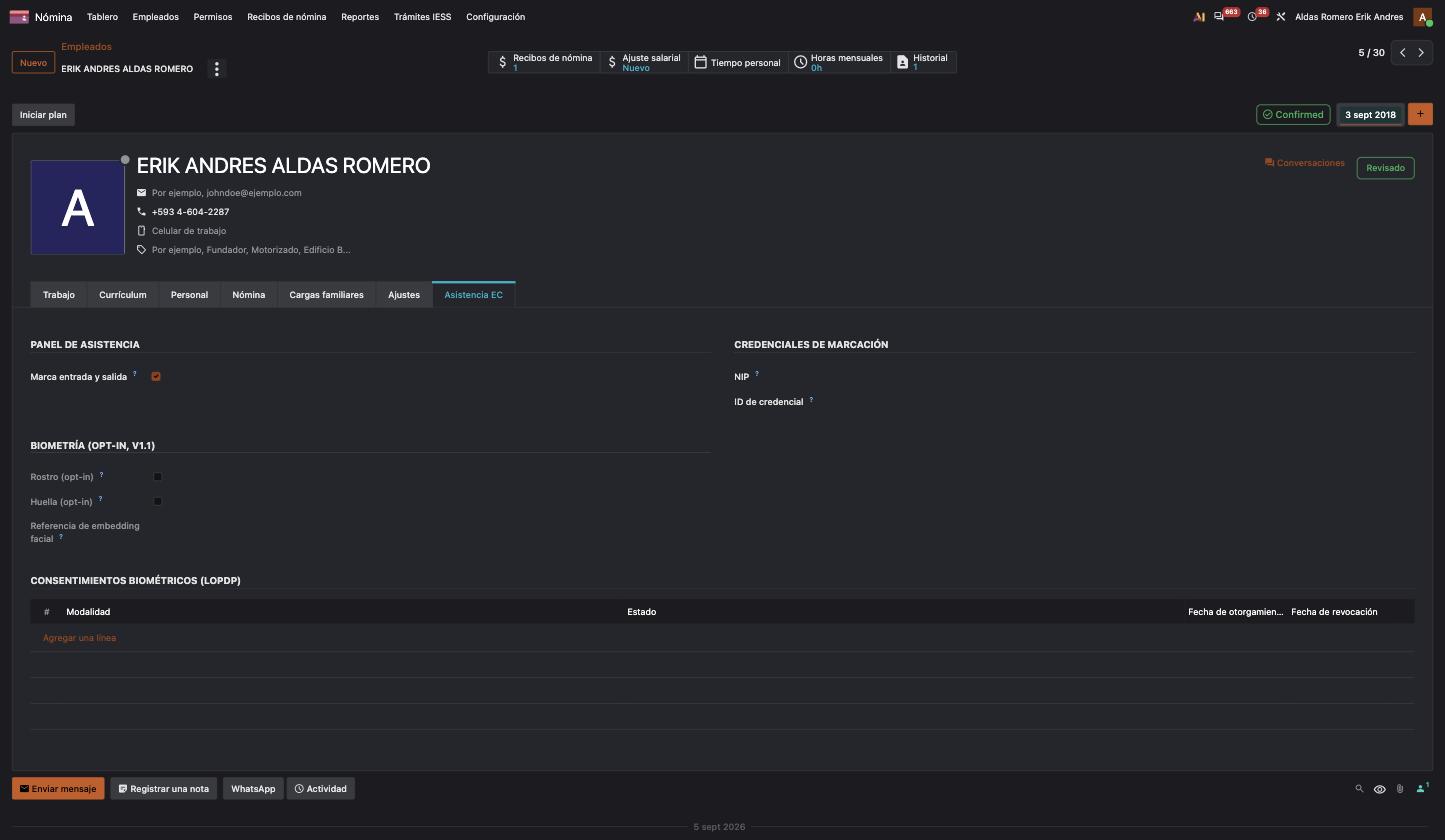Open the Ajustes tab
Viewport: 1445px width, 840px height.
click(404, 295)
